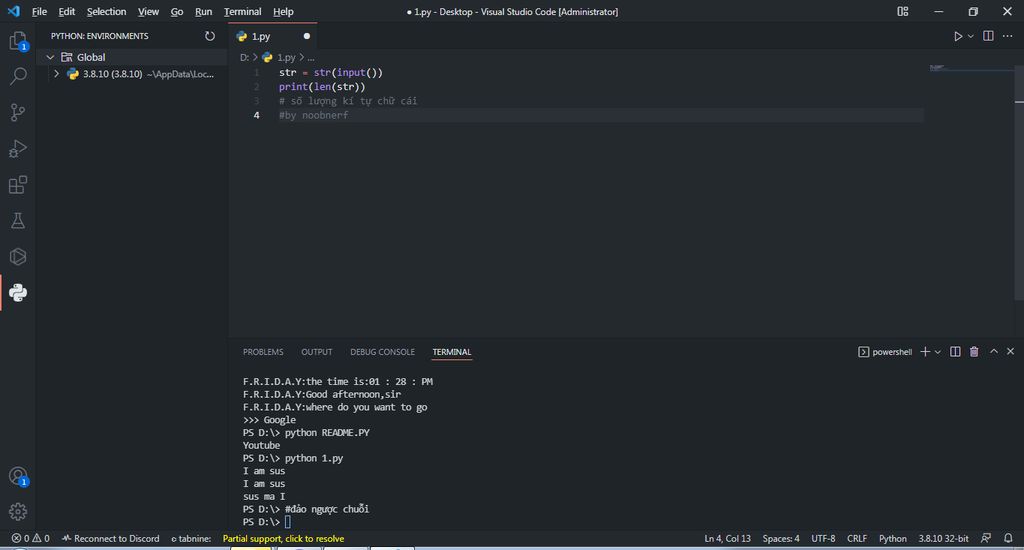Image resolution: width=1024 pixels, height=550 pixels.
Task: Open the Help menu
Action: (x=283, y=11)
